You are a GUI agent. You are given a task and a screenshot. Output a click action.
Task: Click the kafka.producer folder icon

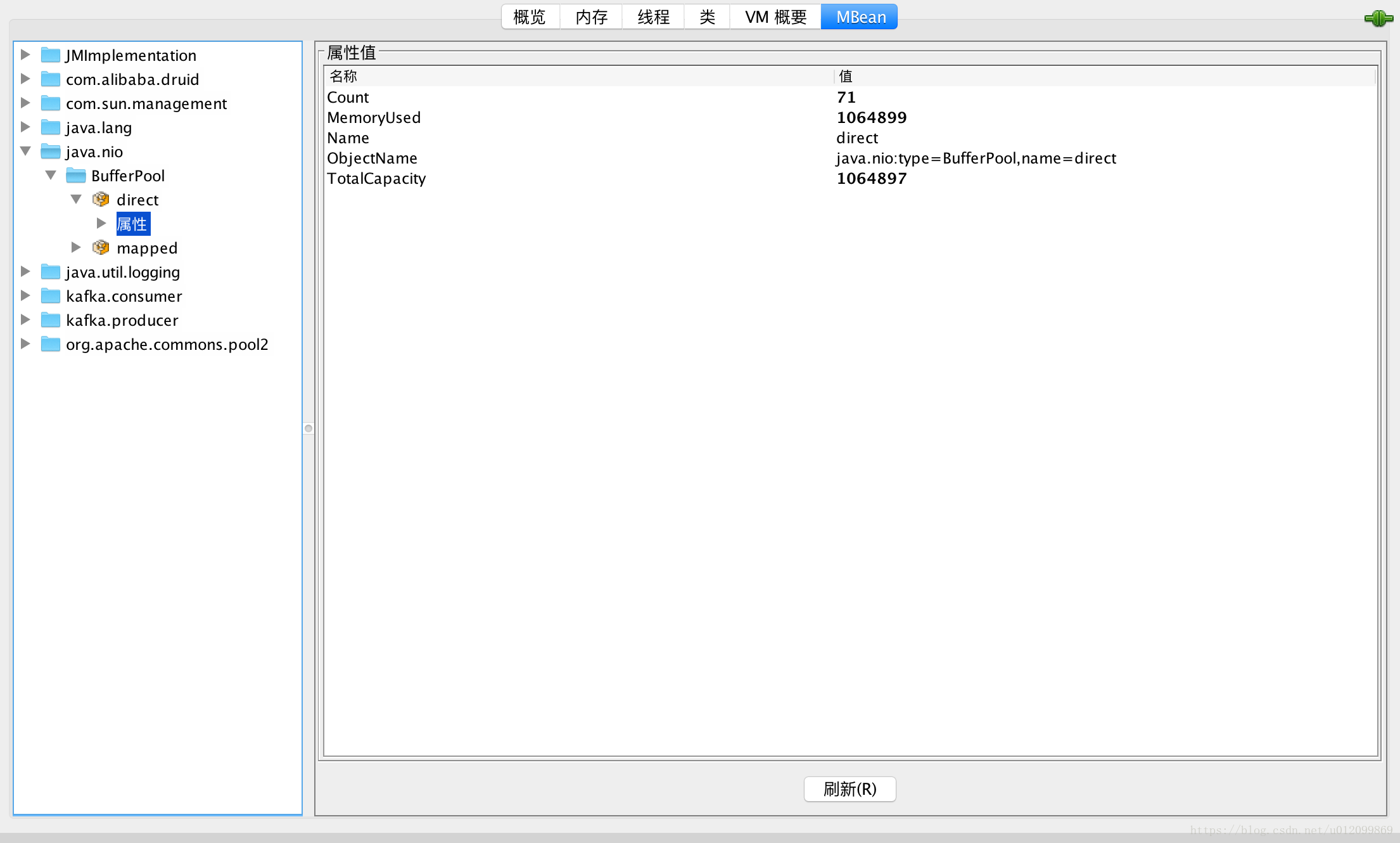(51, 320)
